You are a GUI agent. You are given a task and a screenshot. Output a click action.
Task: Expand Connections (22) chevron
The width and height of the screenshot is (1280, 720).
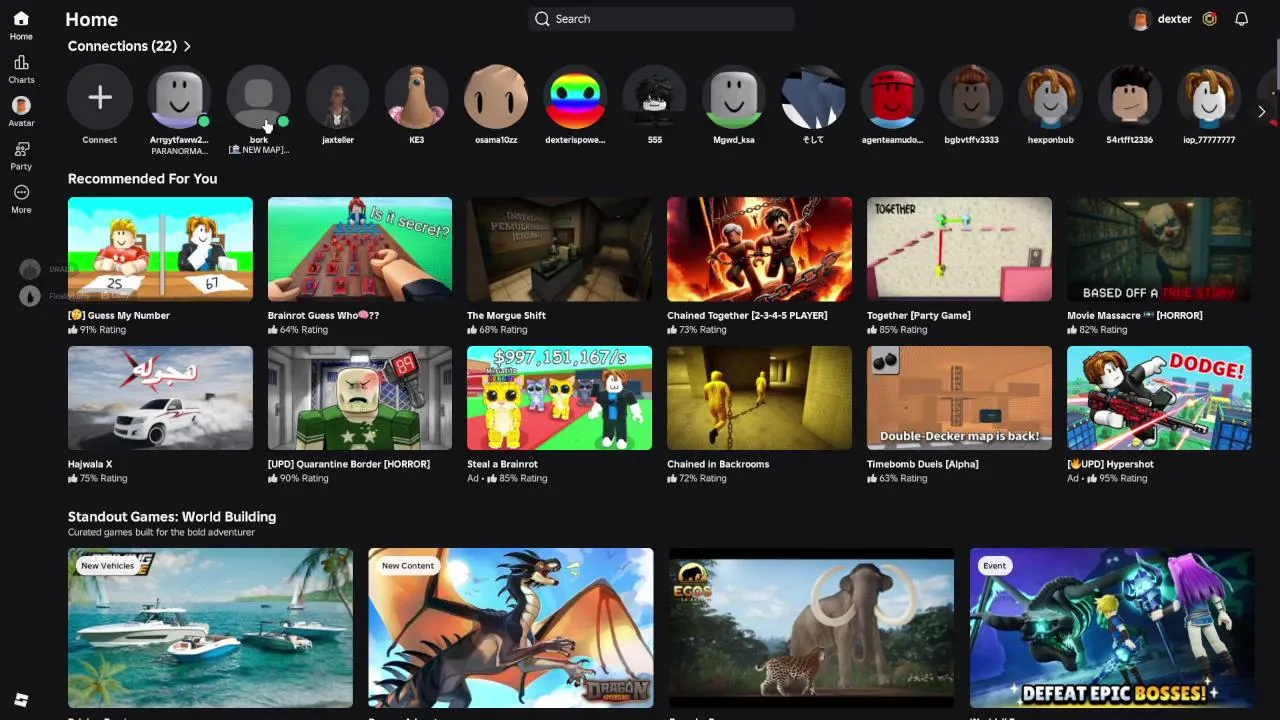point(187,46)
